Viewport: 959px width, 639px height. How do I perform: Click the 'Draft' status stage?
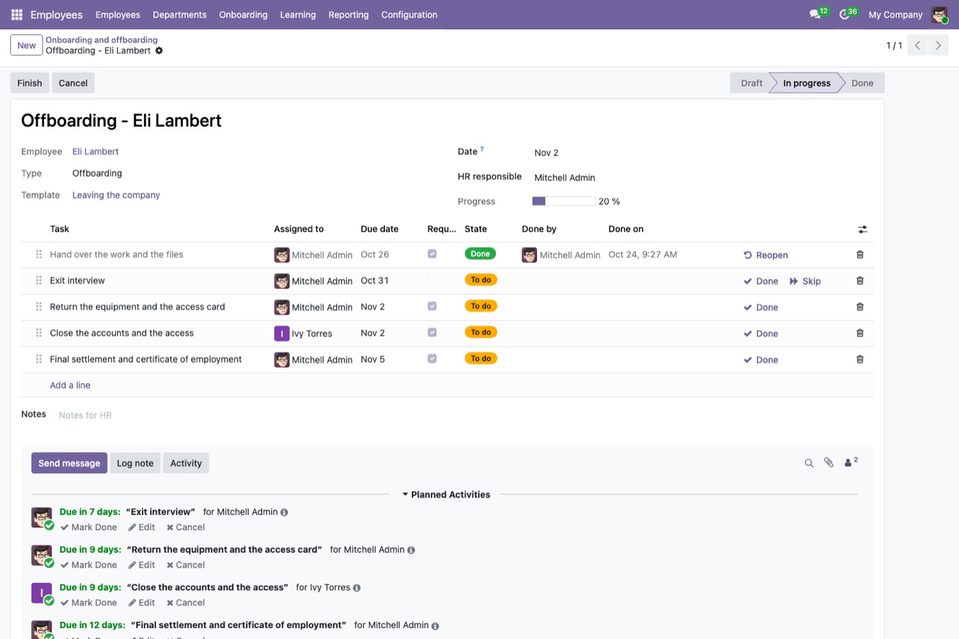tap(752, 83)
